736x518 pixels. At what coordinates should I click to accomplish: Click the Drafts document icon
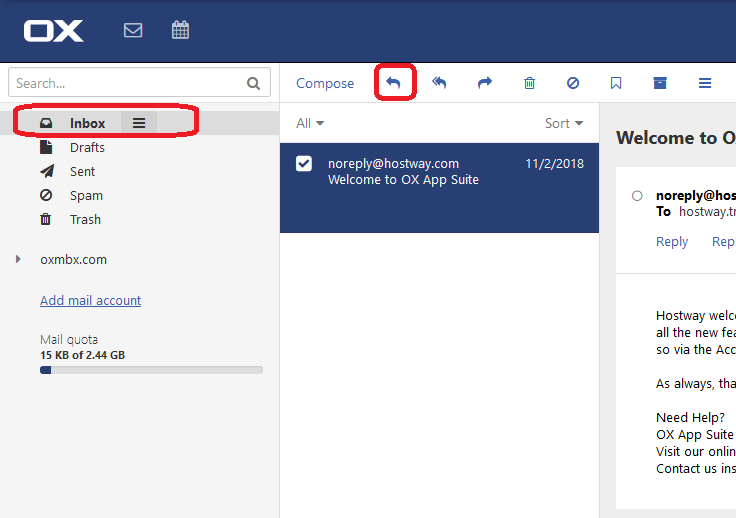point(46,147)
